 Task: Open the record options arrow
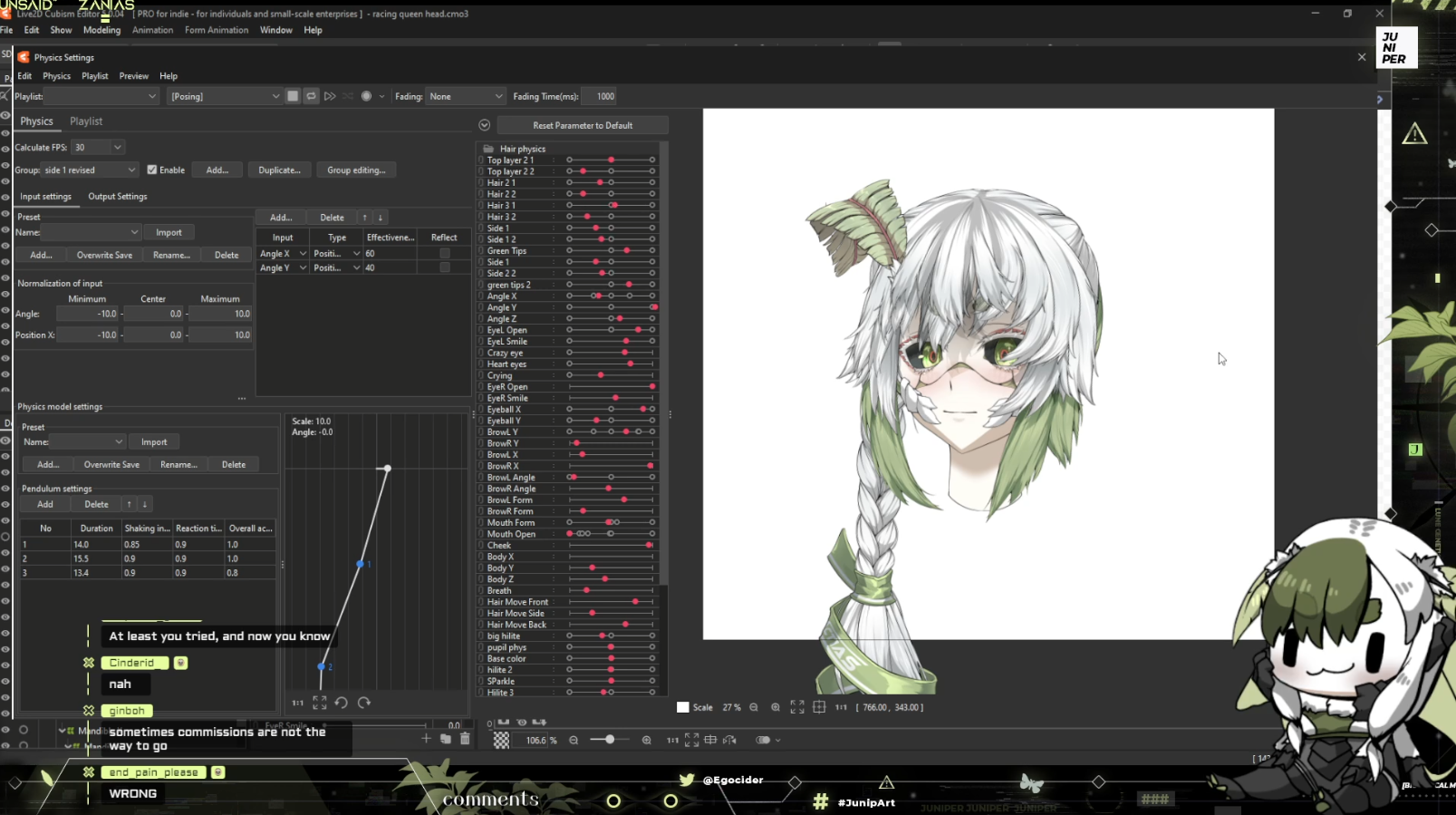(381, 96)
